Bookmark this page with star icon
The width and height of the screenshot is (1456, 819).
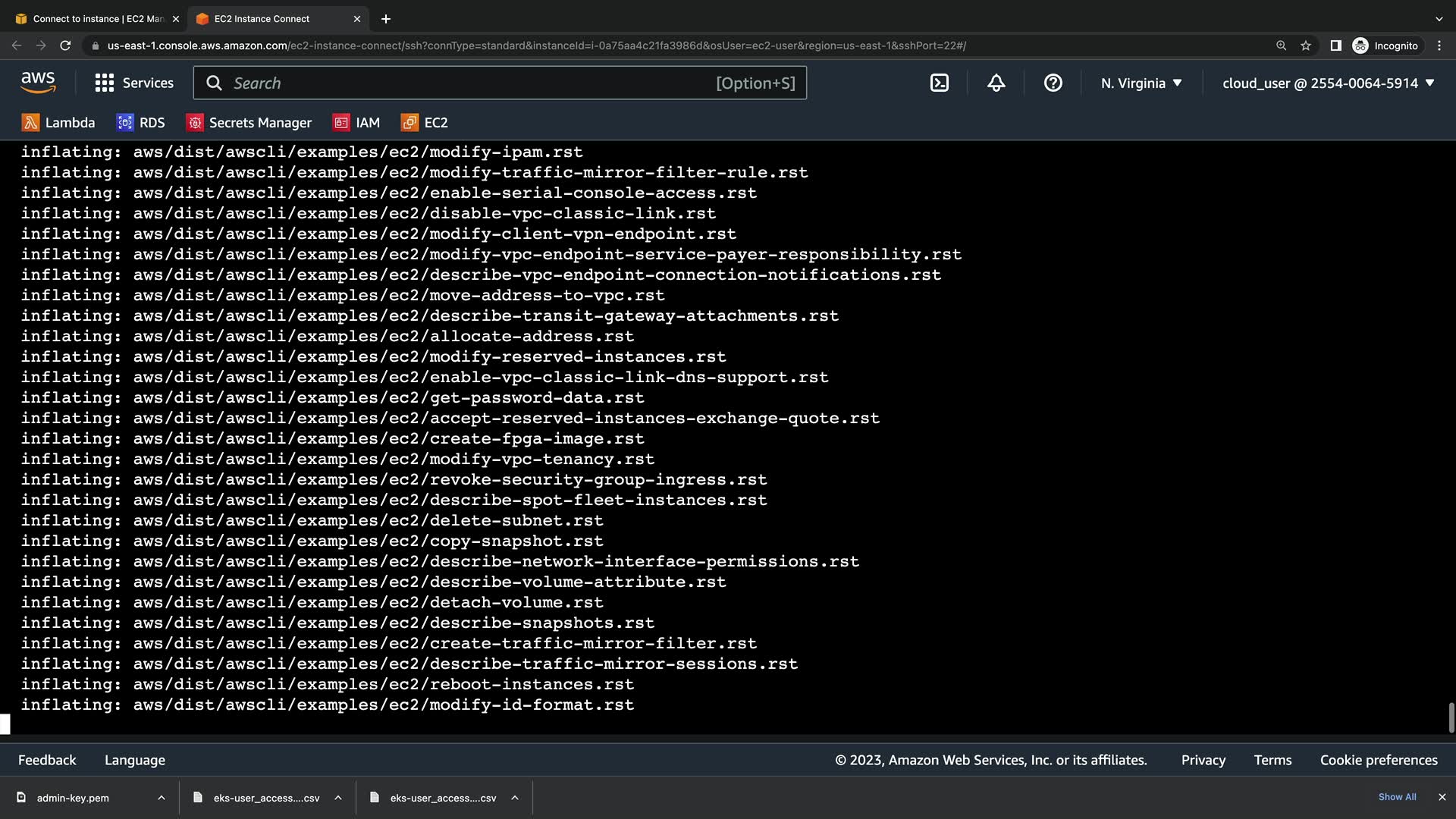pyautogui.click(x=1305, y=45)
